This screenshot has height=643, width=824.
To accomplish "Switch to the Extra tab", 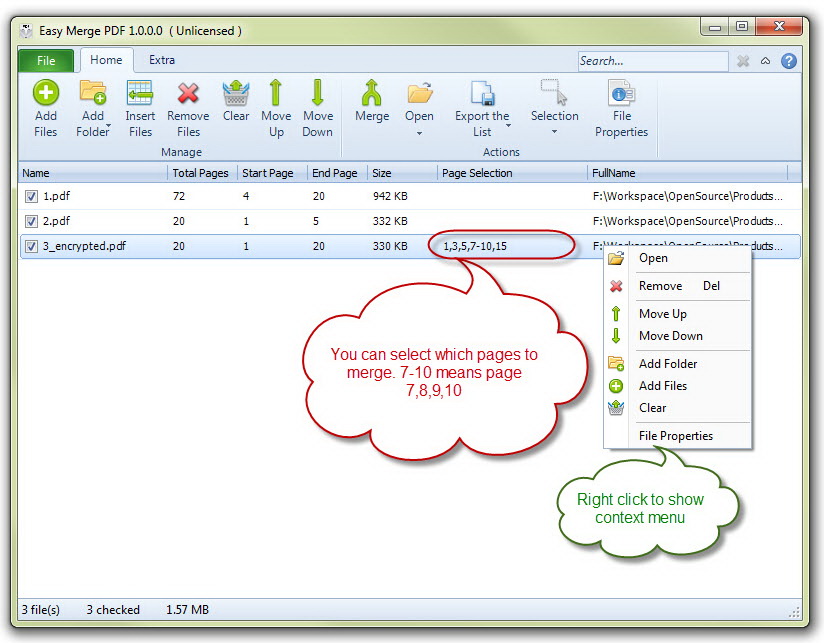I will (162, 60).
